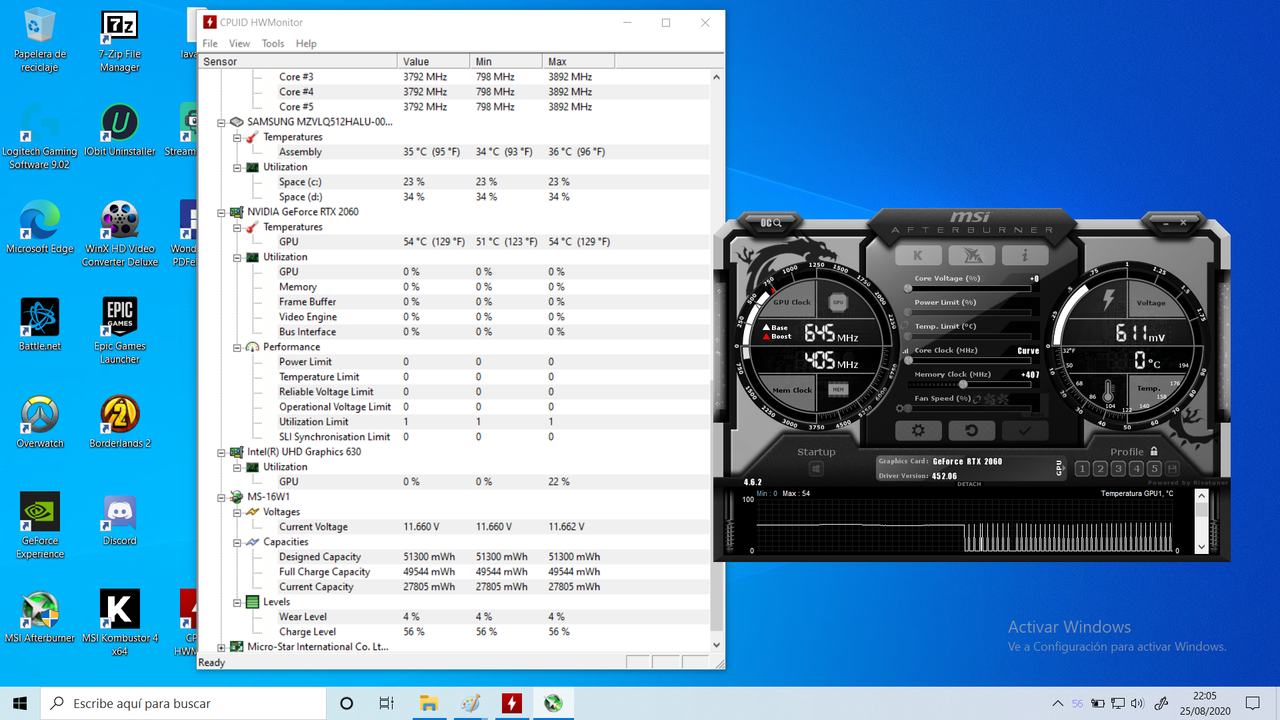The image size is (1280, 720).
Task: Select the Wear Level row
Action: click(454, 617)
